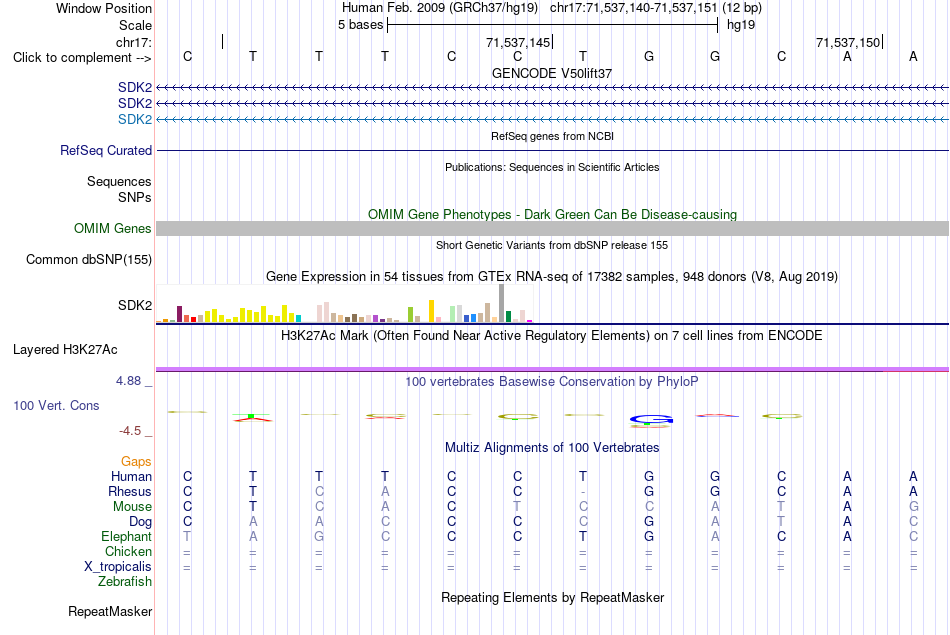The width and height of the screenshot is (950, 635).
Task: Click the X_tropicalis alignment row label
Action: point(118,567)
